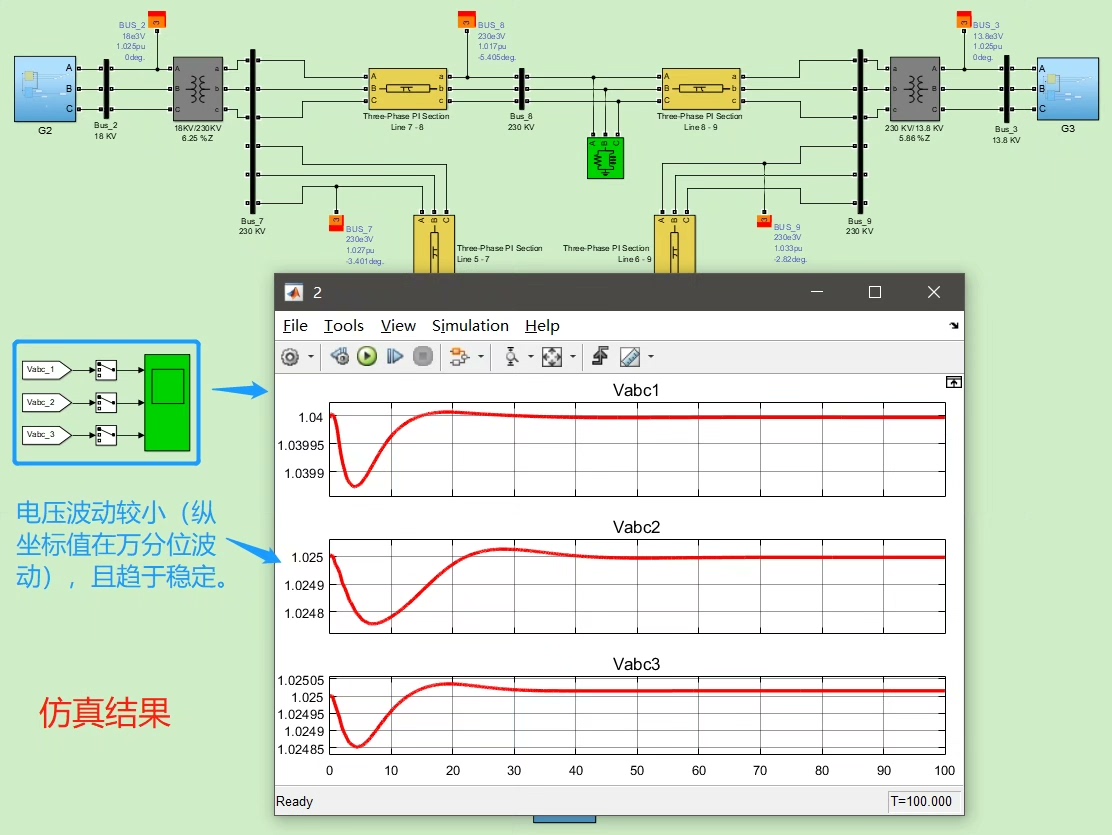The image size is (1112, 835).
Task: Click the Step Forward toolbar icon
Action: coord(395,356)
